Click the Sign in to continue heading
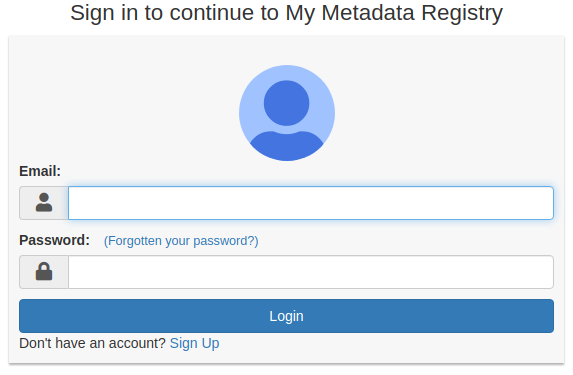The width and height of the screenshot is (573, 375). click(286, 13)
